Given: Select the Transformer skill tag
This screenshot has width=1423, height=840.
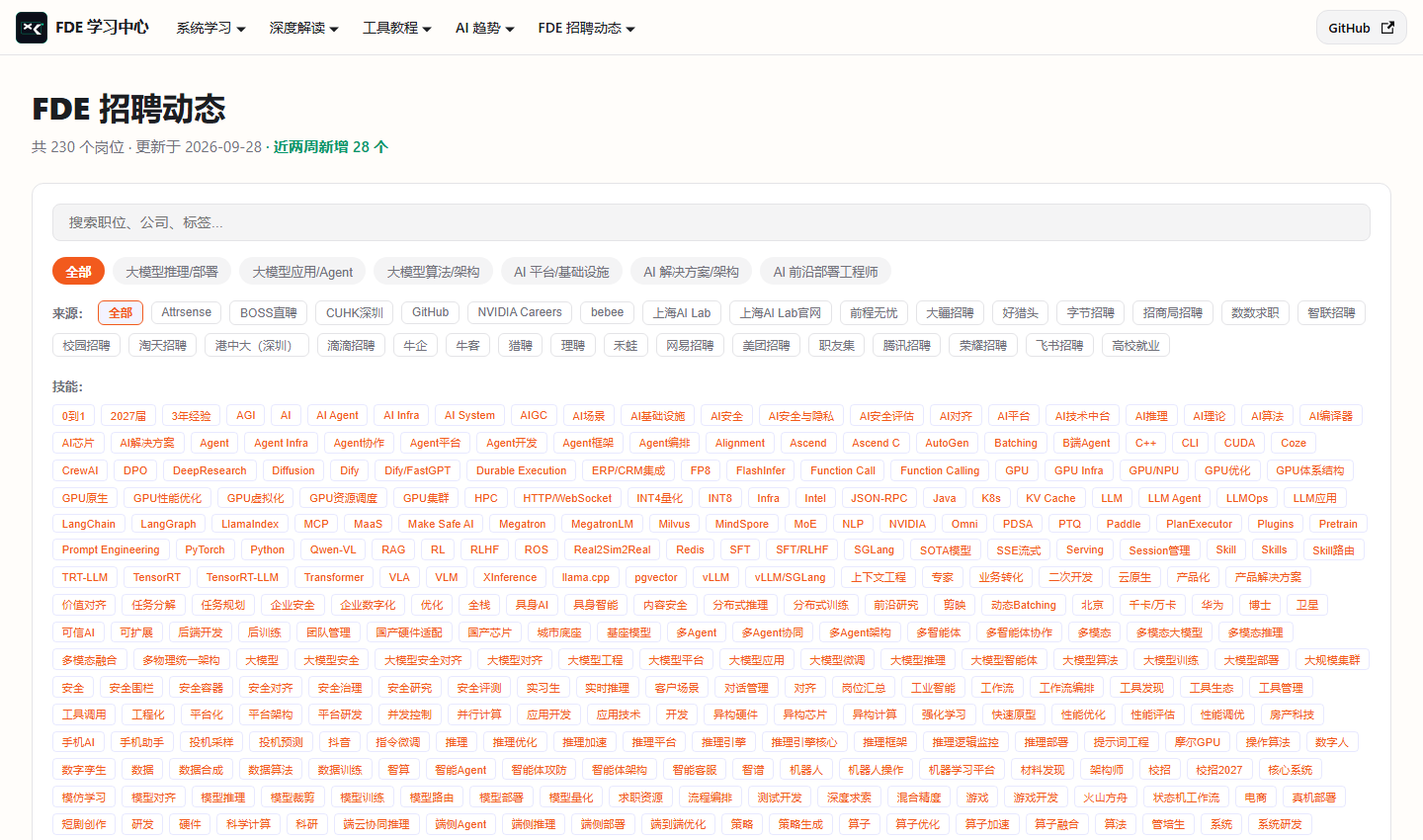Looking at the screenshot, I should coord(334,578).
